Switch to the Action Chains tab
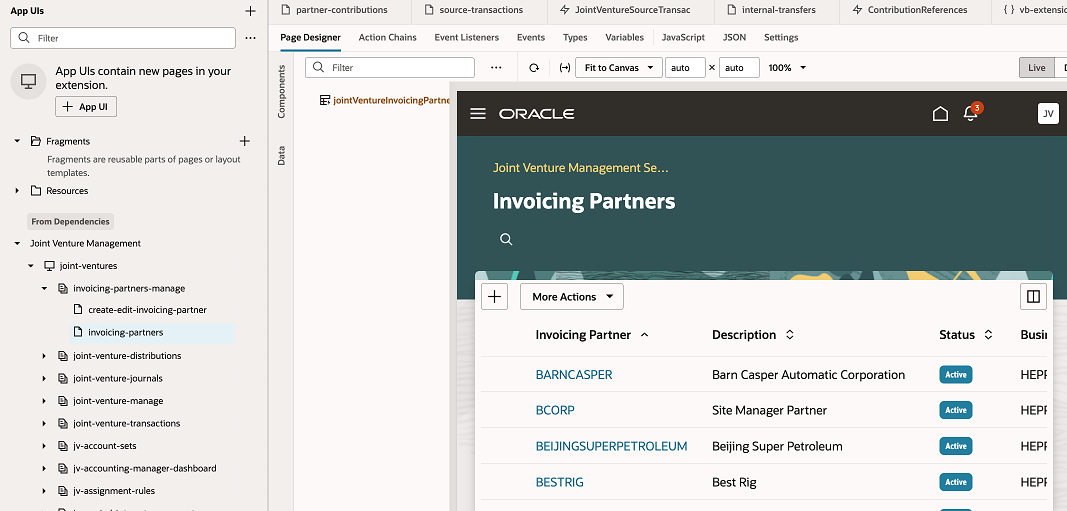The image size is (1067, 511). 387,37
